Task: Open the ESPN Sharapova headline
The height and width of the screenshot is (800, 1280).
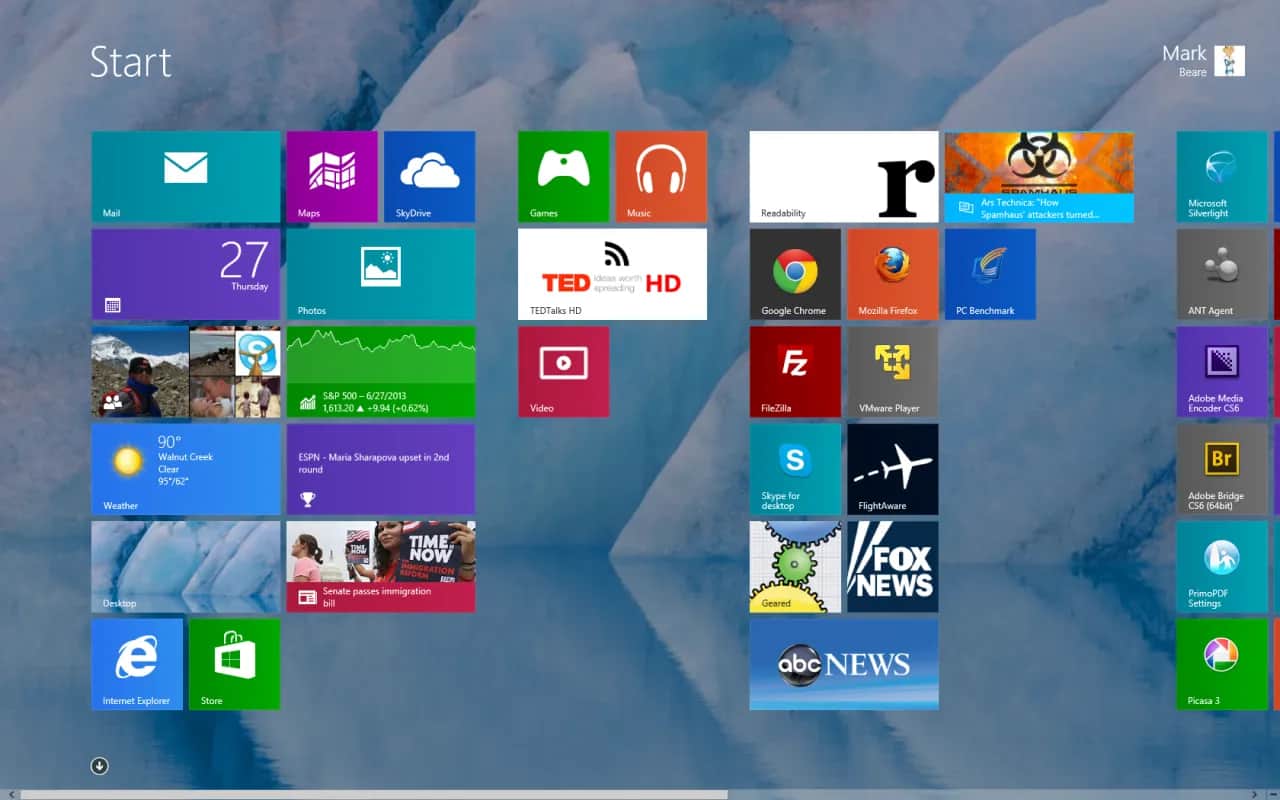Action: (x=380, y=468)
